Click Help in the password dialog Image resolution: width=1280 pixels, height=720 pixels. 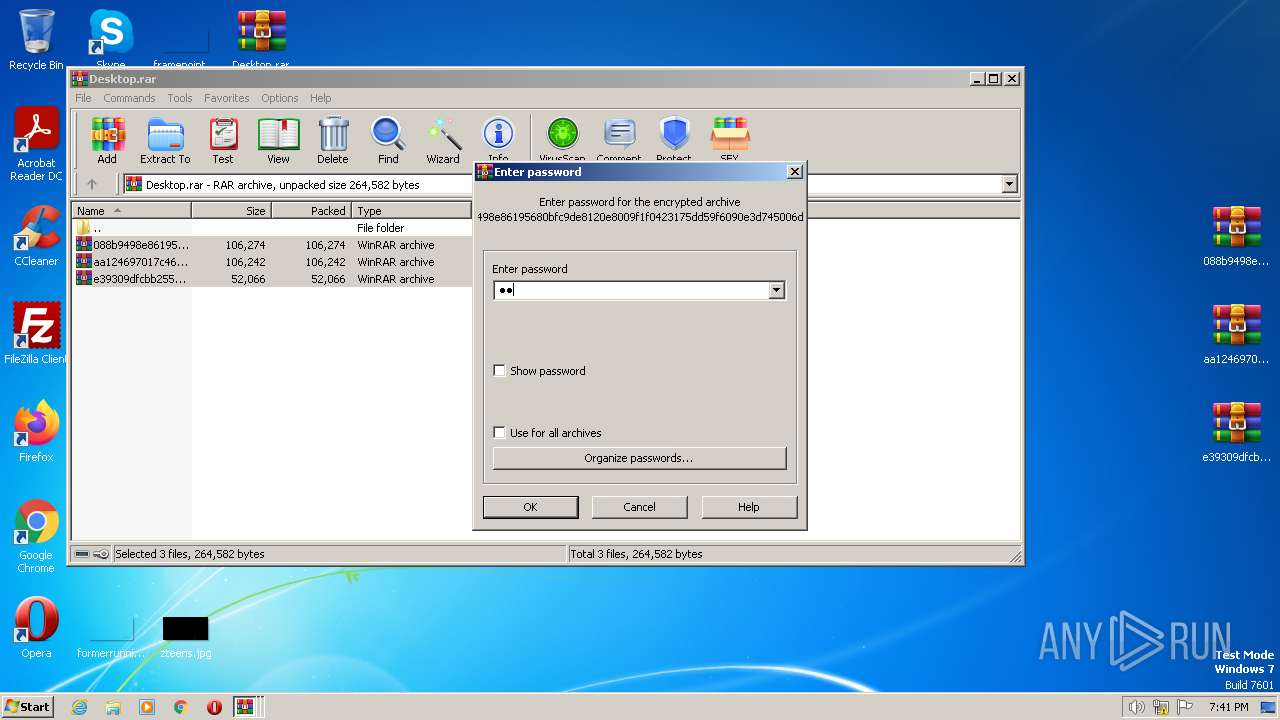pos(749,507)
